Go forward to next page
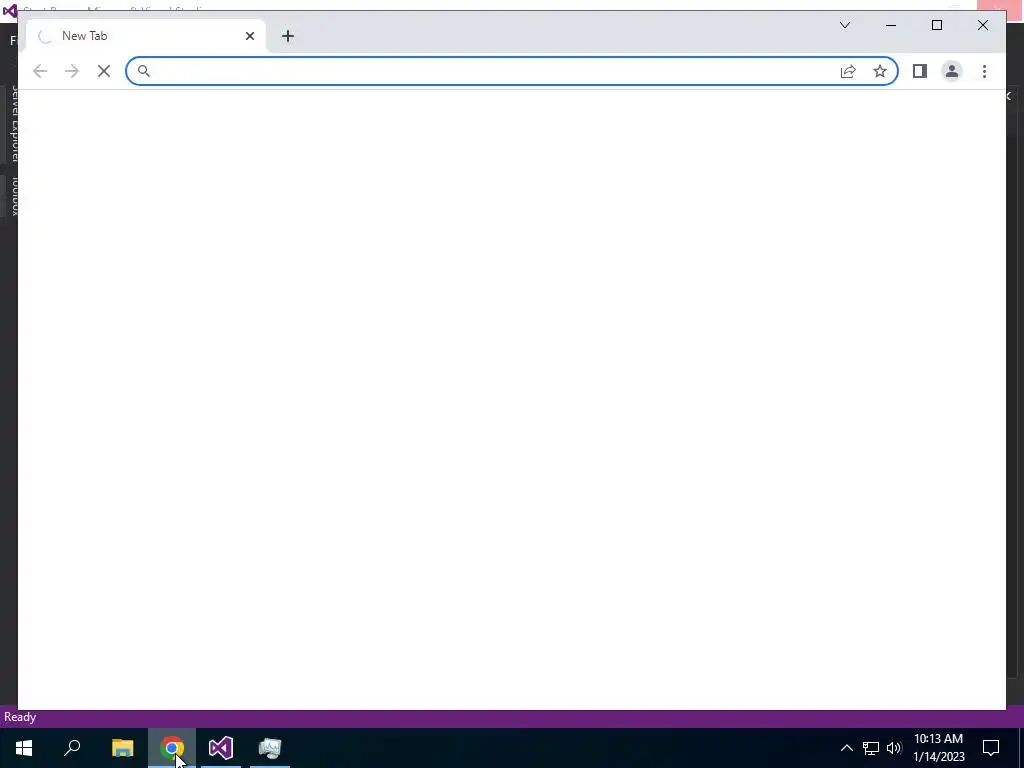 [72, 71]
